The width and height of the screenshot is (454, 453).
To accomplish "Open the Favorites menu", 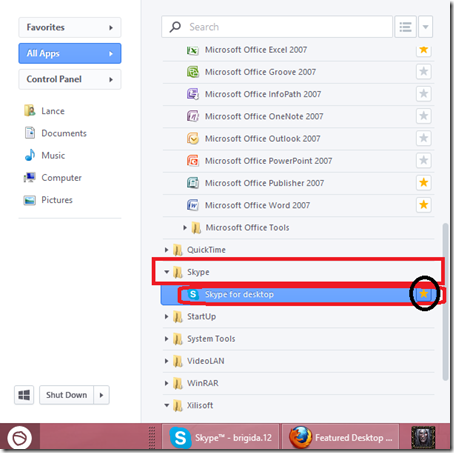I will [70, 27].
